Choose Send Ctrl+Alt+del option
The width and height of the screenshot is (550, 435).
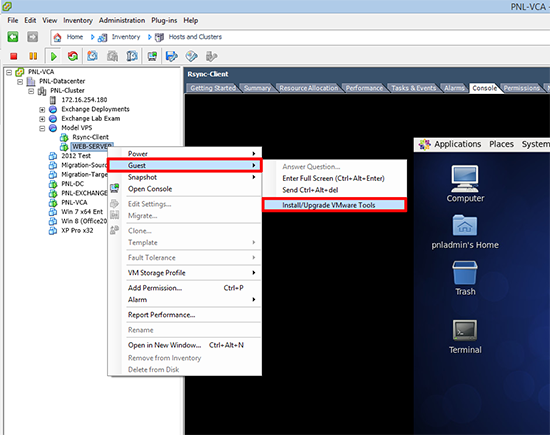pos(335,190)
